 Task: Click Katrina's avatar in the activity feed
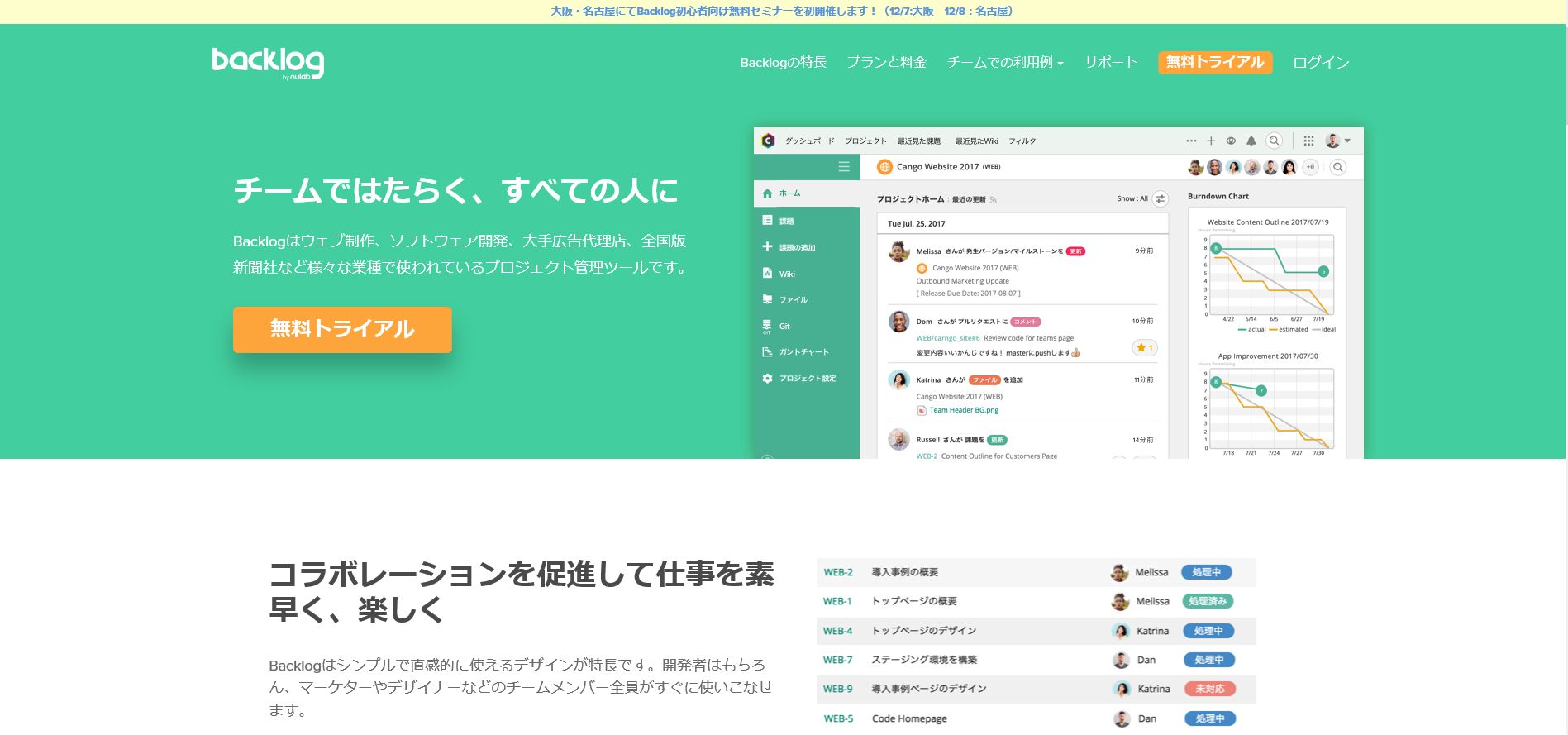tap(899, 380)
